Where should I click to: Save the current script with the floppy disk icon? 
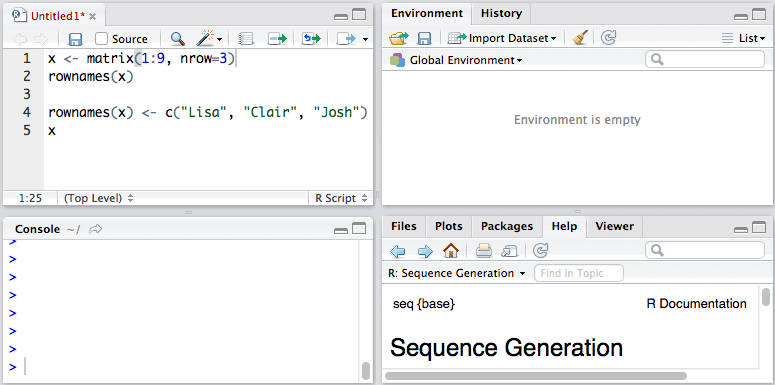[x=75, y=39]
